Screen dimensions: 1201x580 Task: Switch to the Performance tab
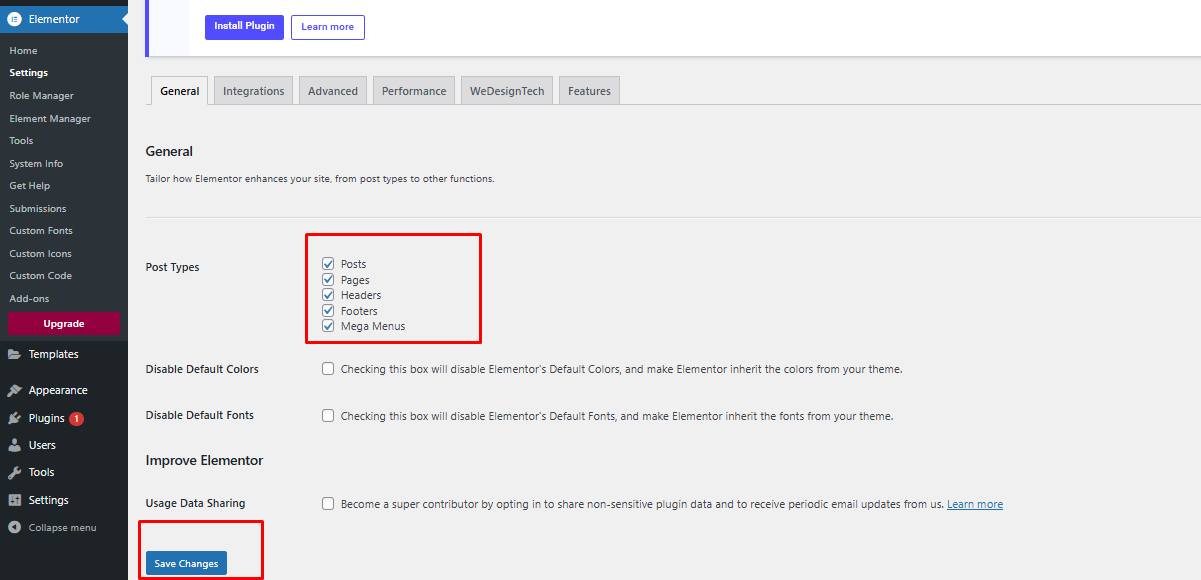[414, 91]
